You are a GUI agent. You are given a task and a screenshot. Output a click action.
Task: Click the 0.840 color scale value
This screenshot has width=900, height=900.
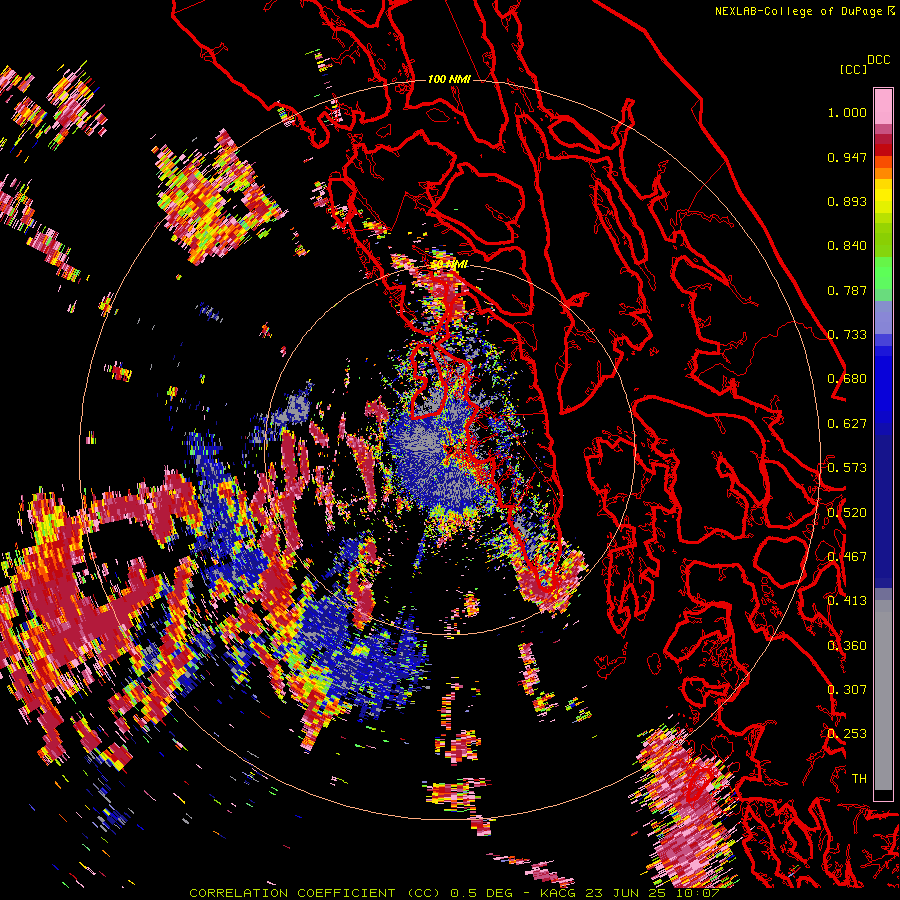[x=847, y=246]
